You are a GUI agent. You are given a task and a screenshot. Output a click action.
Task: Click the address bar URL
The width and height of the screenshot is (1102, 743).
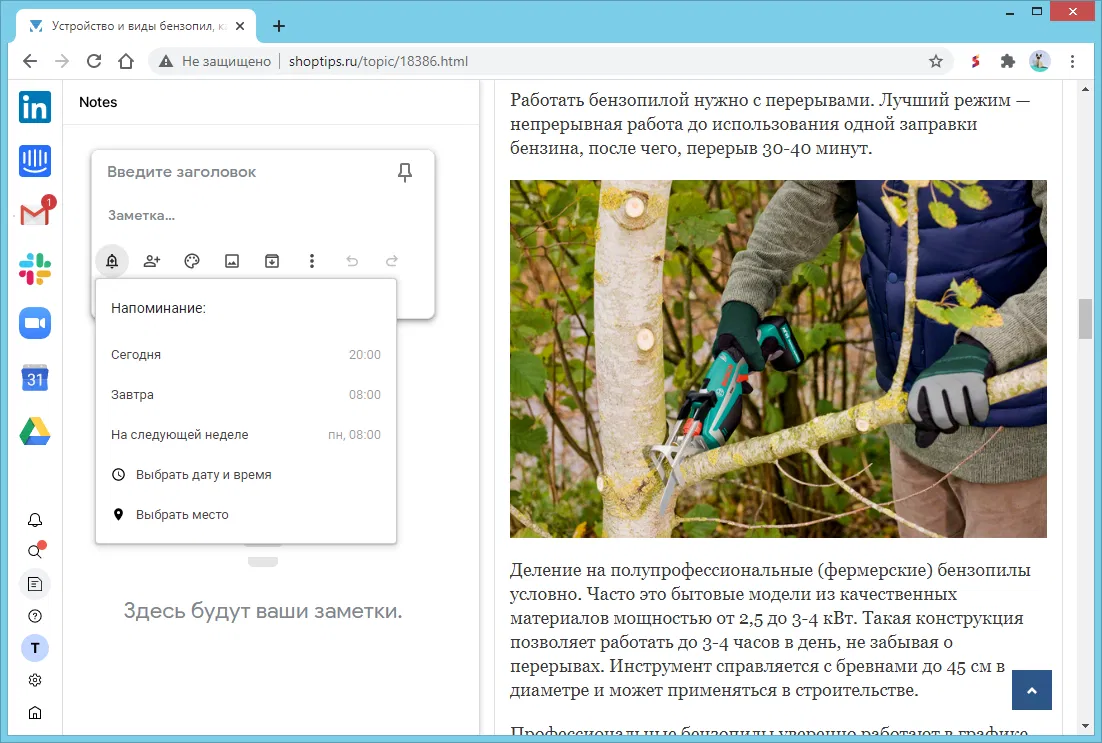378,61
